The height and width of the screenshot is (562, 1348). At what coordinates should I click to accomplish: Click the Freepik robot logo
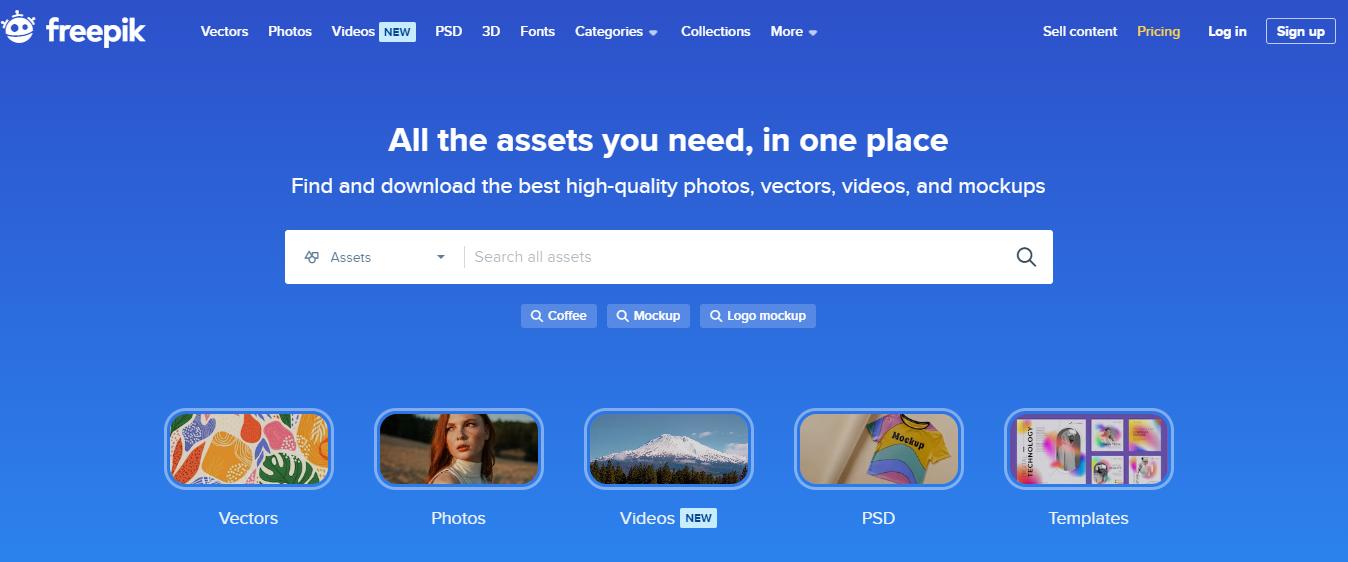(x=19, y=30)
